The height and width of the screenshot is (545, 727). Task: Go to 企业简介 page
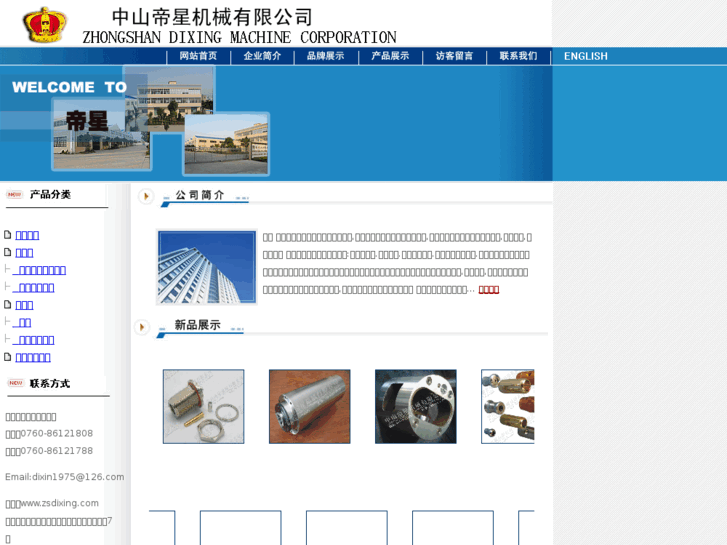pyautogui.click(x=262, y=56)
